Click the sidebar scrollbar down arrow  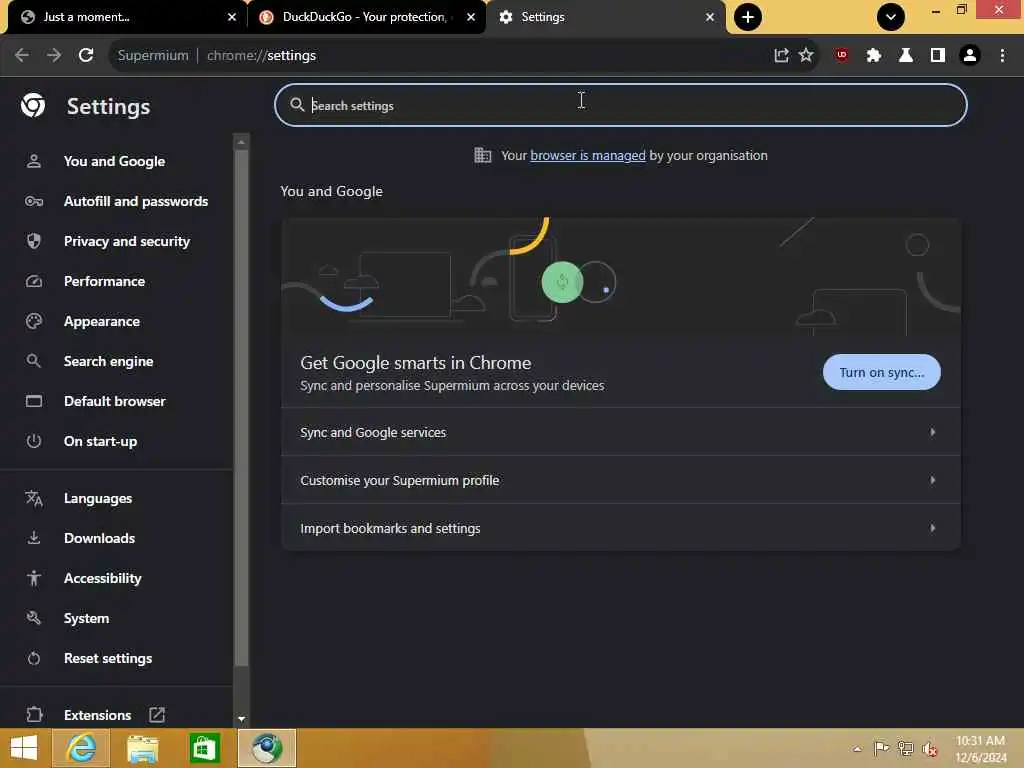pyautogui.click(x=242, y=718)
